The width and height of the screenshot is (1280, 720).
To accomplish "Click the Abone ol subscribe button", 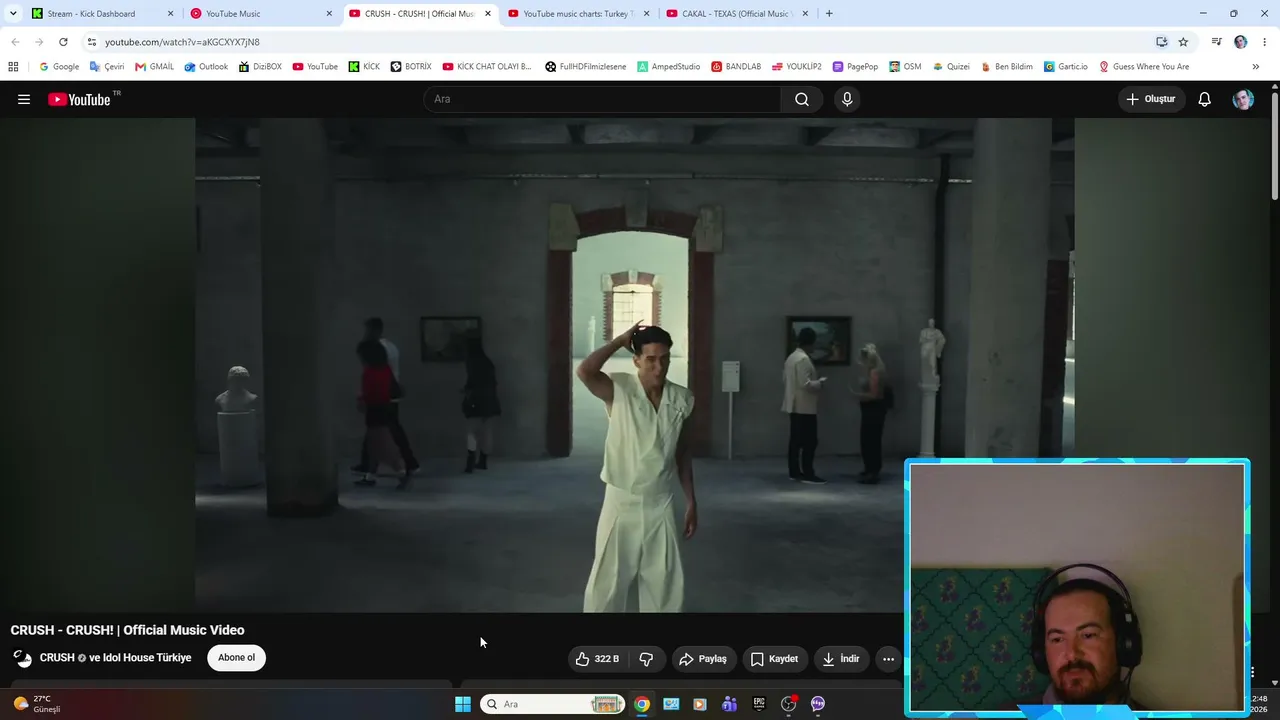I will coord(237,658).
